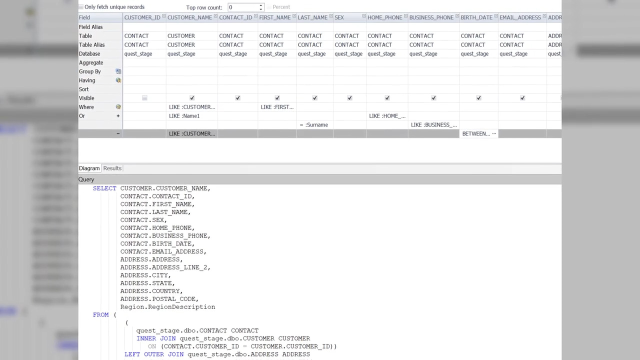Toggle Only fetch unique records checkbox

point(81,7)
